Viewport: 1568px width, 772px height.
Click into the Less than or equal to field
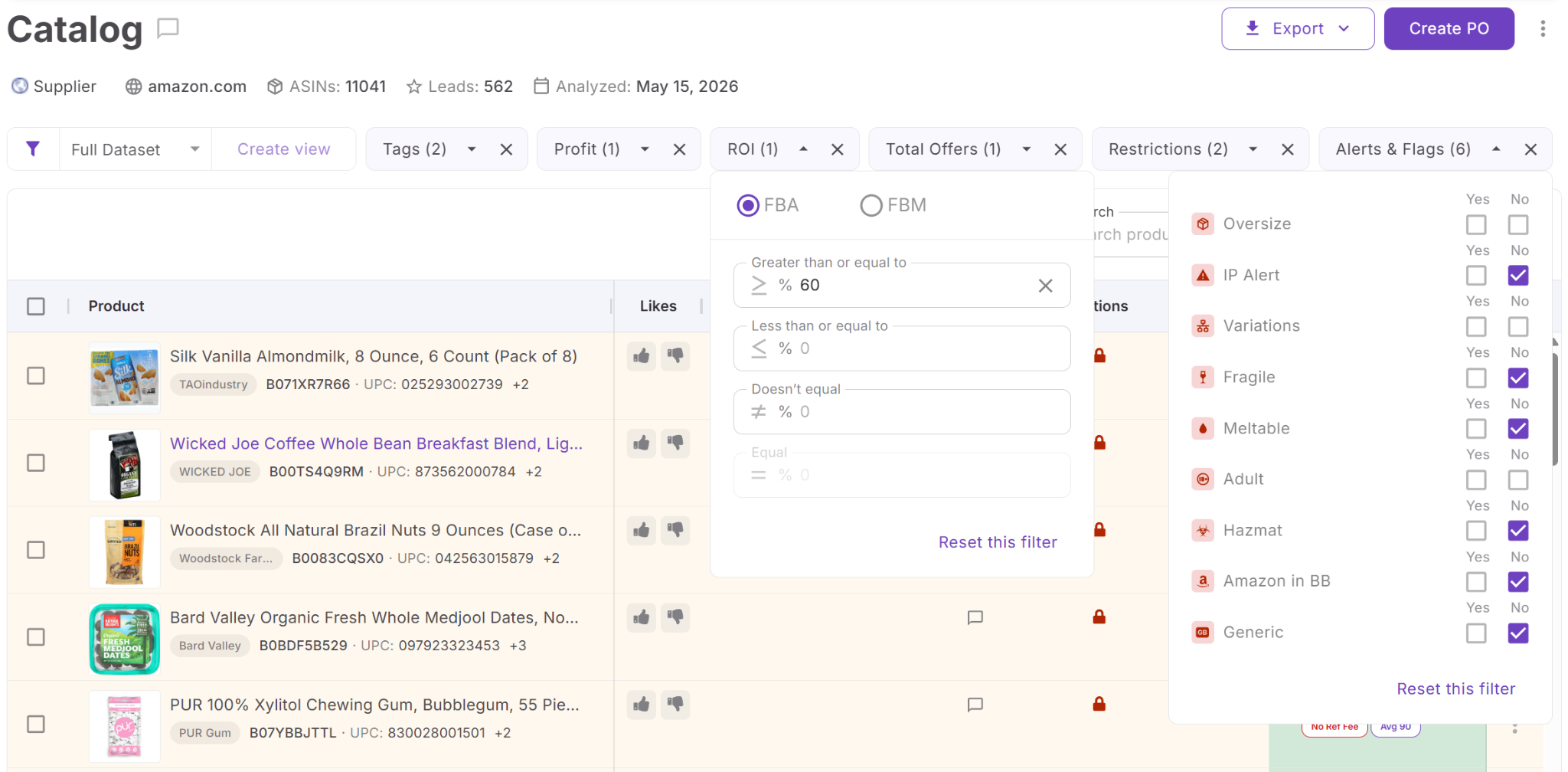click(x=902, y=348)
